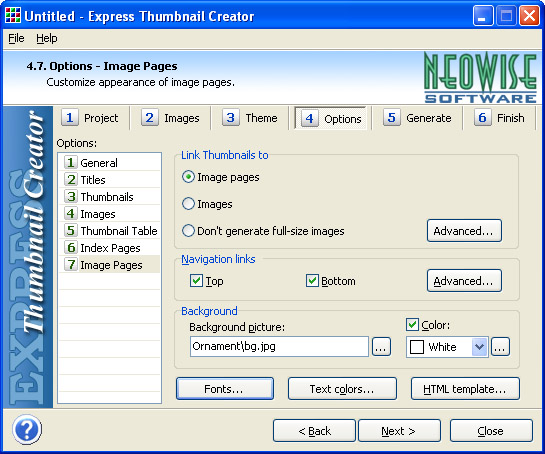The image size is (545, 454).
Task: Proceed with the Next button
Action: 399,431
